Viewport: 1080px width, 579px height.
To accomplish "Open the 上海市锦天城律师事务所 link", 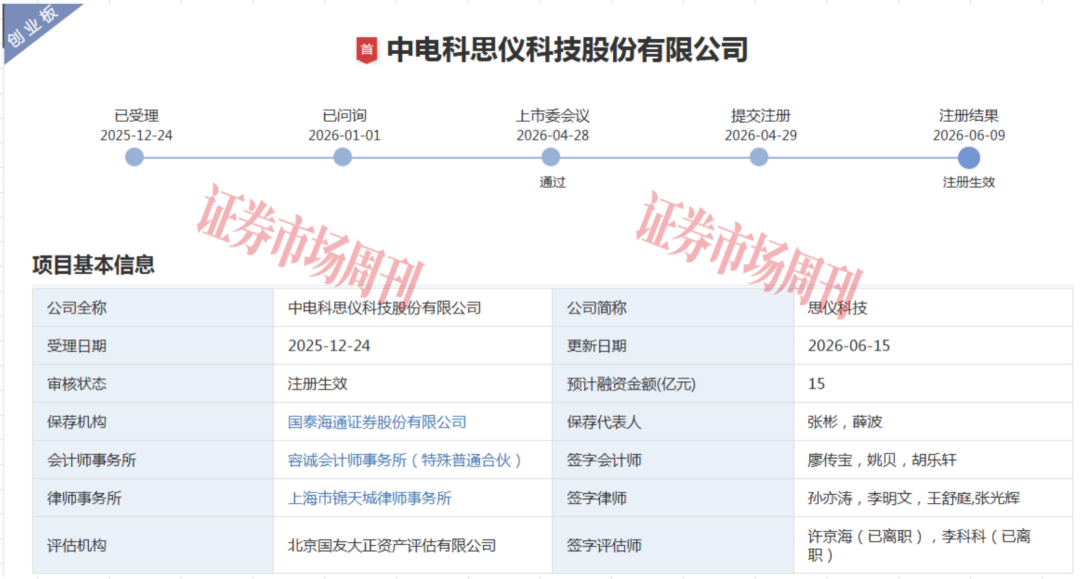I will coord(369,498).
